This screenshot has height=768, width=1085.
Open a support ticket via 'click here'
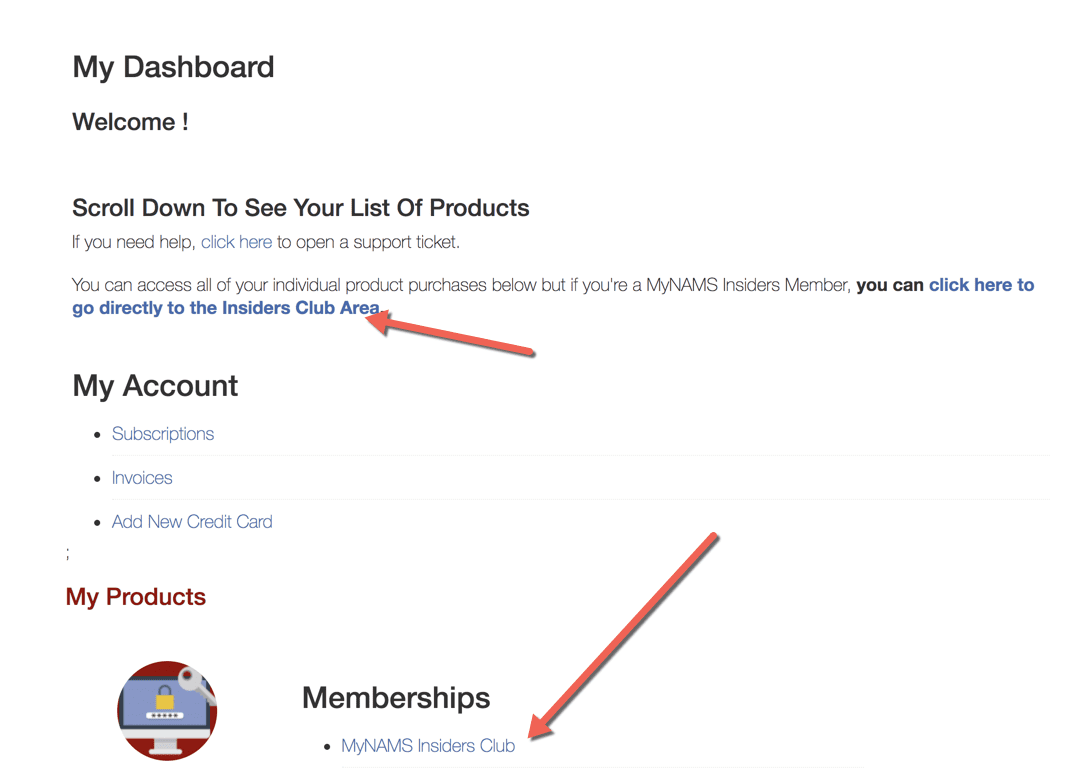236,242
